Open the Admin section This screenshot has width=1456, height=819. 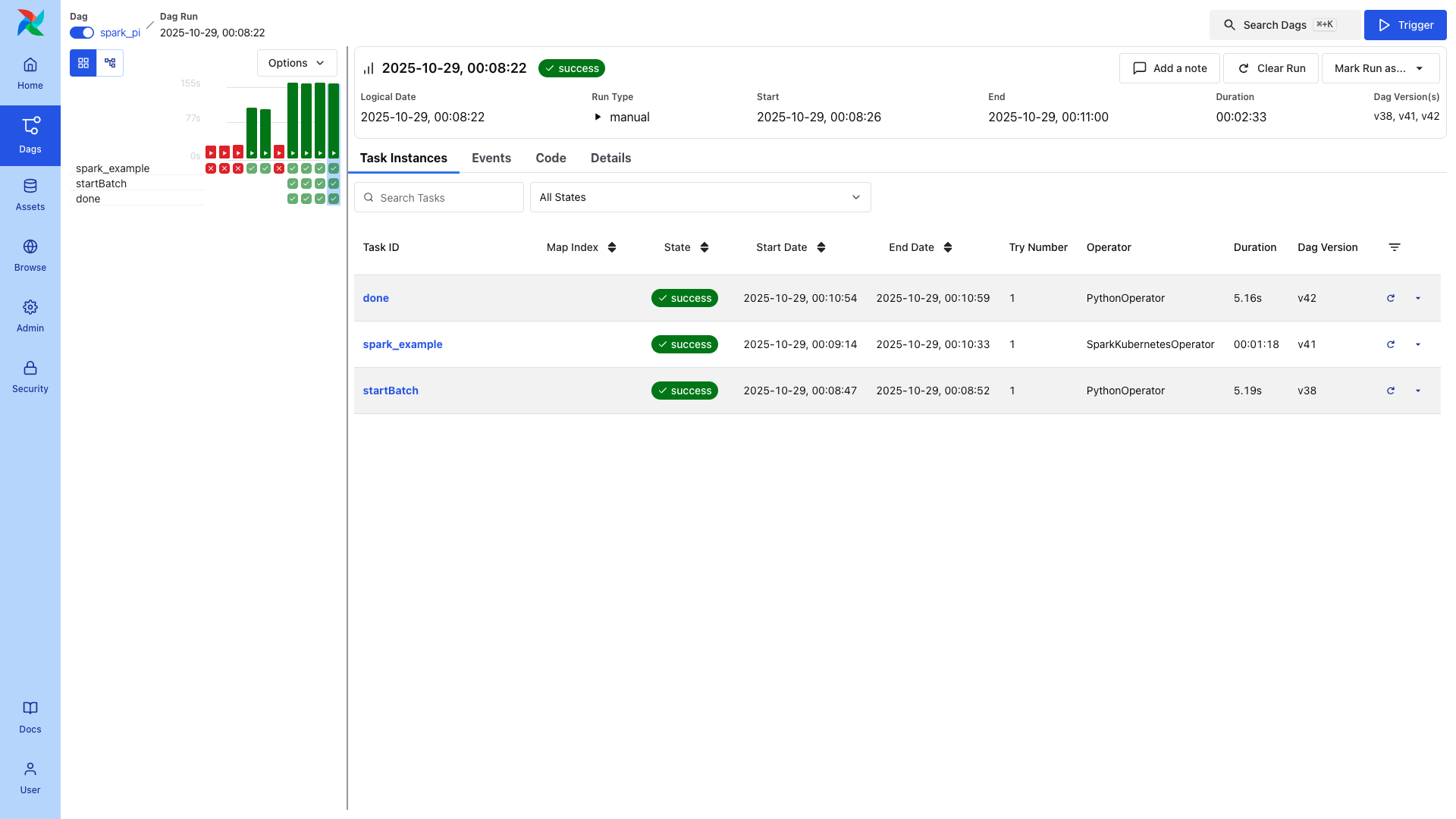click(30, 315)
